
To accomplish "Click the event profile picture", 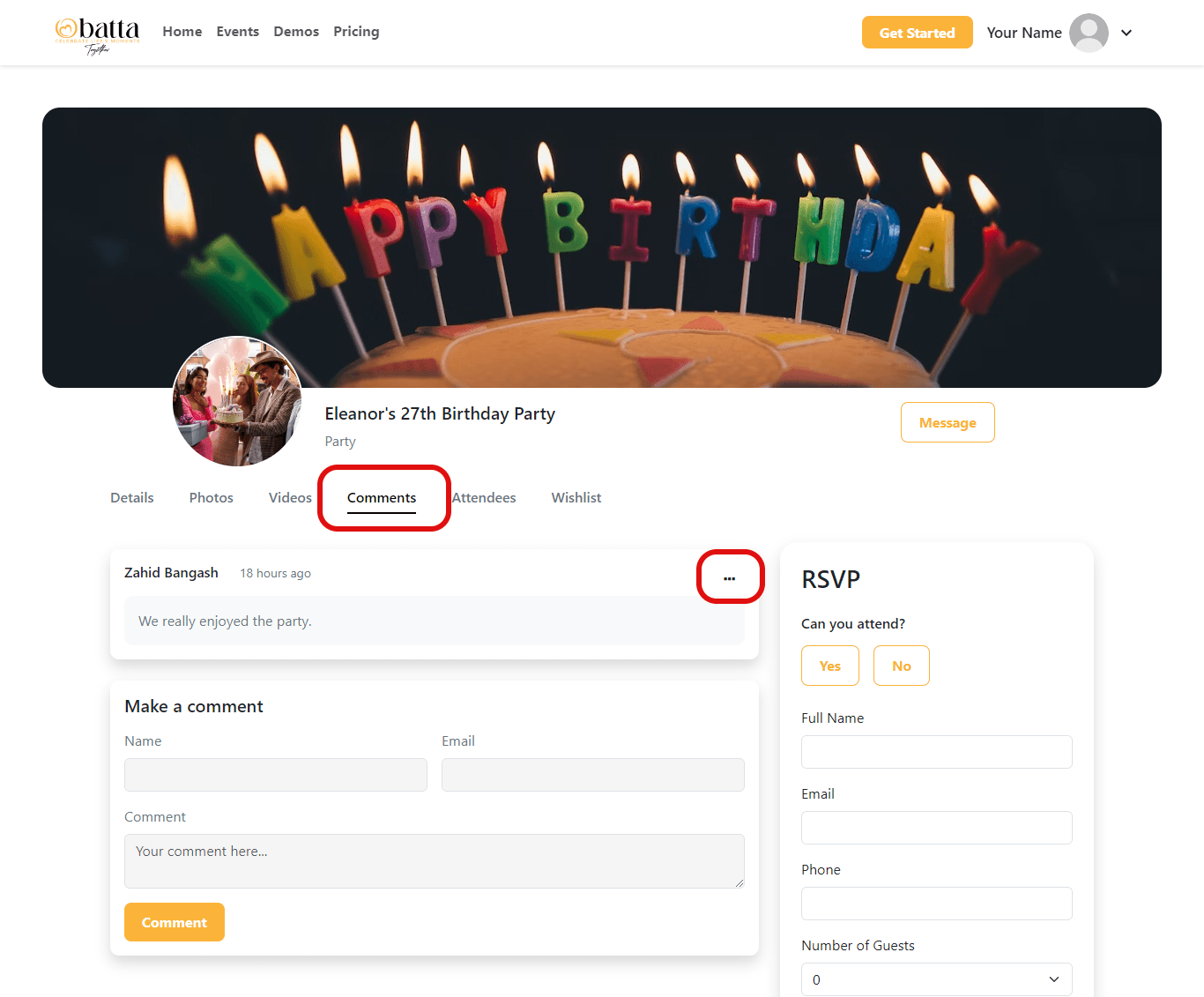I will pyautogui.click(x=237, y=401).
